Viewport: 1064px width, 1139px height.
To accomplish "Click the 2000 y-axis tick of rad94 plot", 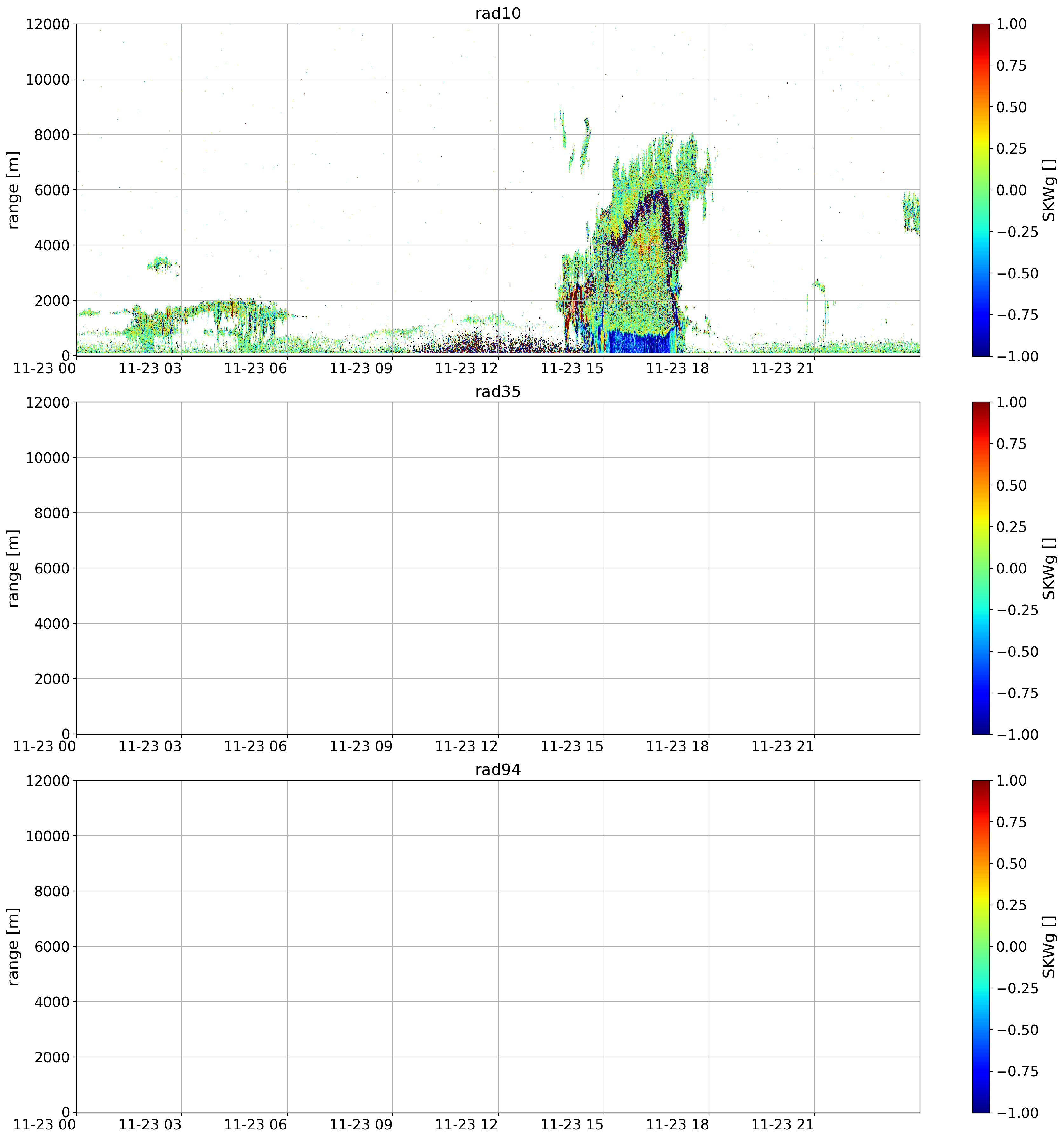I will point(51,1057).
